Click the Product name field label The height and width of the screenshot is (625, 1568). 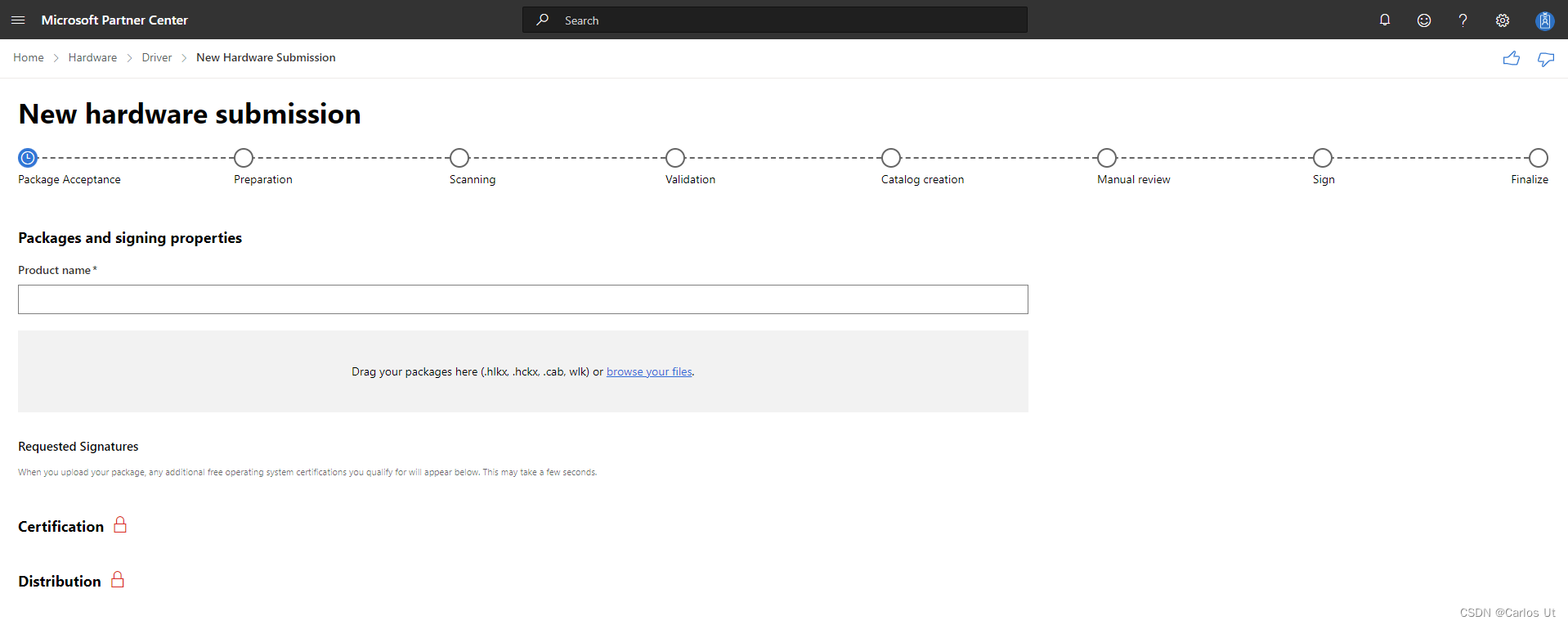click(57, 270)
